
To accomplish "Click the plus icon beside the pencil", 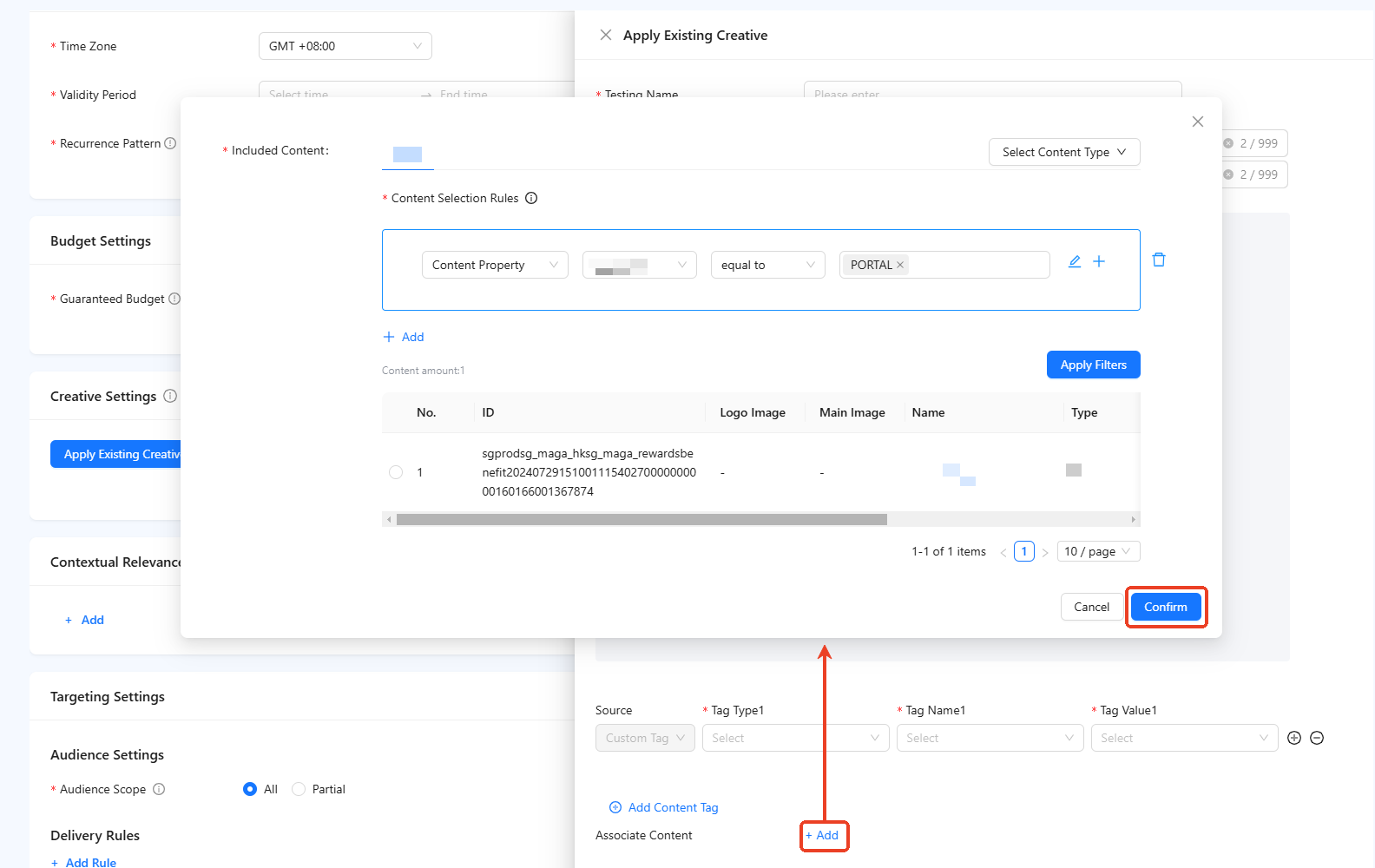I will pos(1099,261).
